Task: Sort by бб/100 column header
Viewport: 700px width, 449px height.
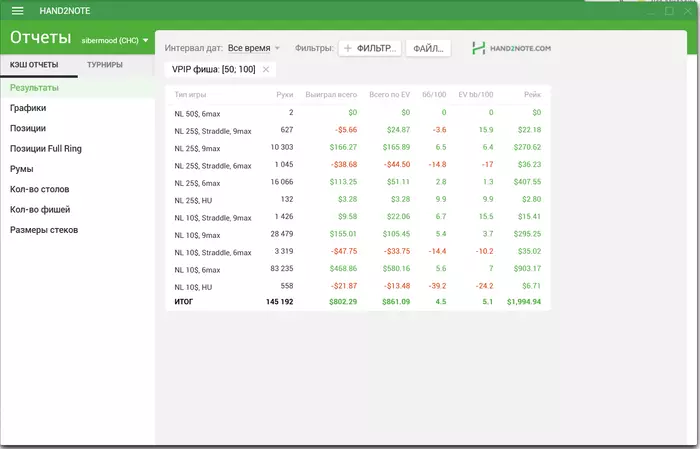Action: [x=434, y=95]
